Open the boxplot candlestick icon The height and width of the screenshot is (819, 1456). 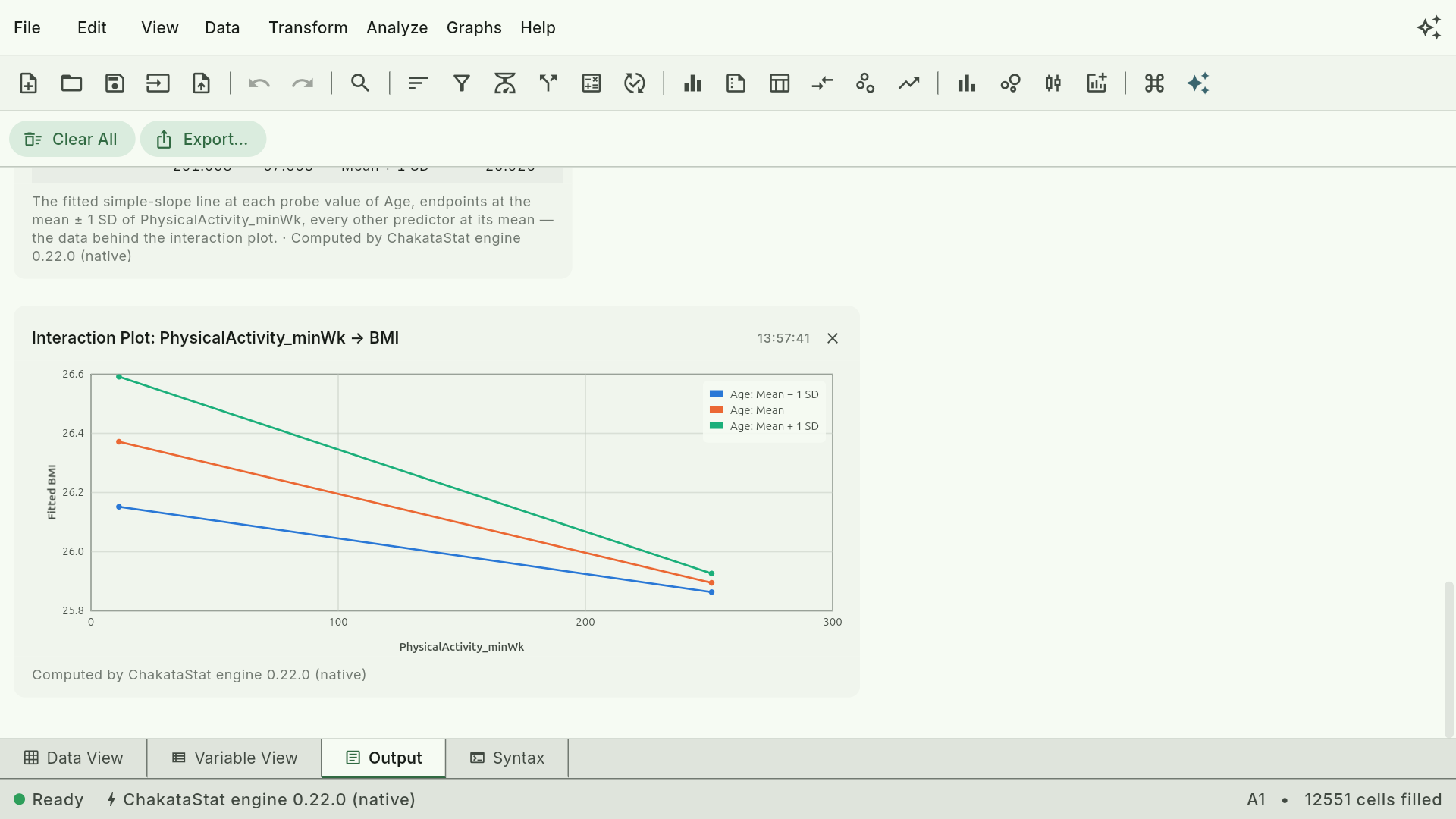click(1053, 83)
